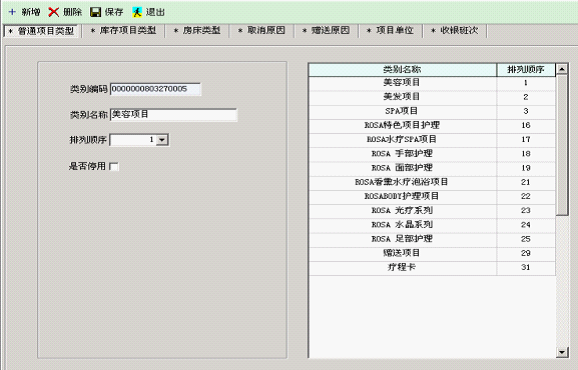The width and height of the screenshot is (578, 370).
Task: Click the order value 21 cell
Action: point(526,182)
